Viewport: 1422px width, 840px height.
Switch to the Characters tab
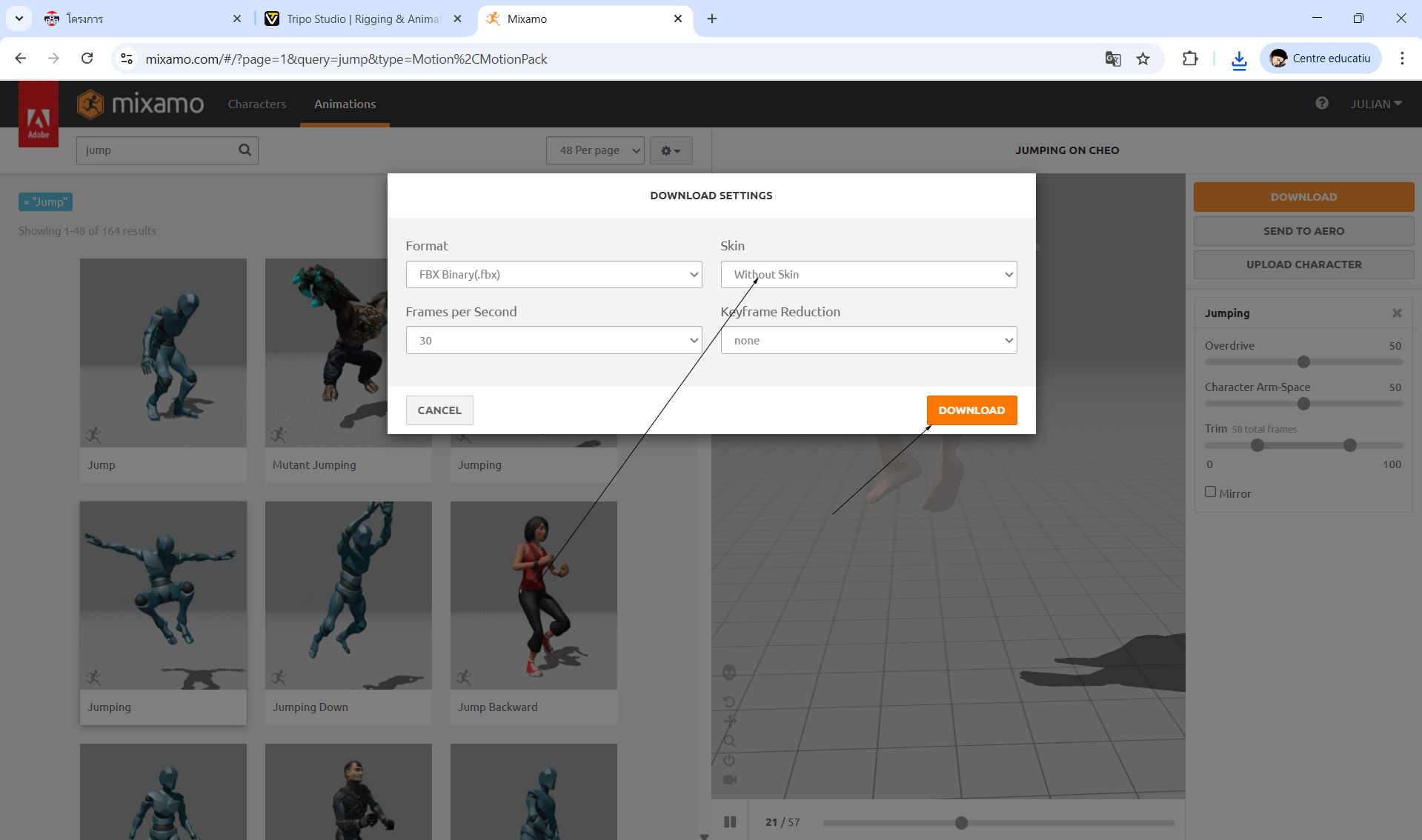point(256,104)
